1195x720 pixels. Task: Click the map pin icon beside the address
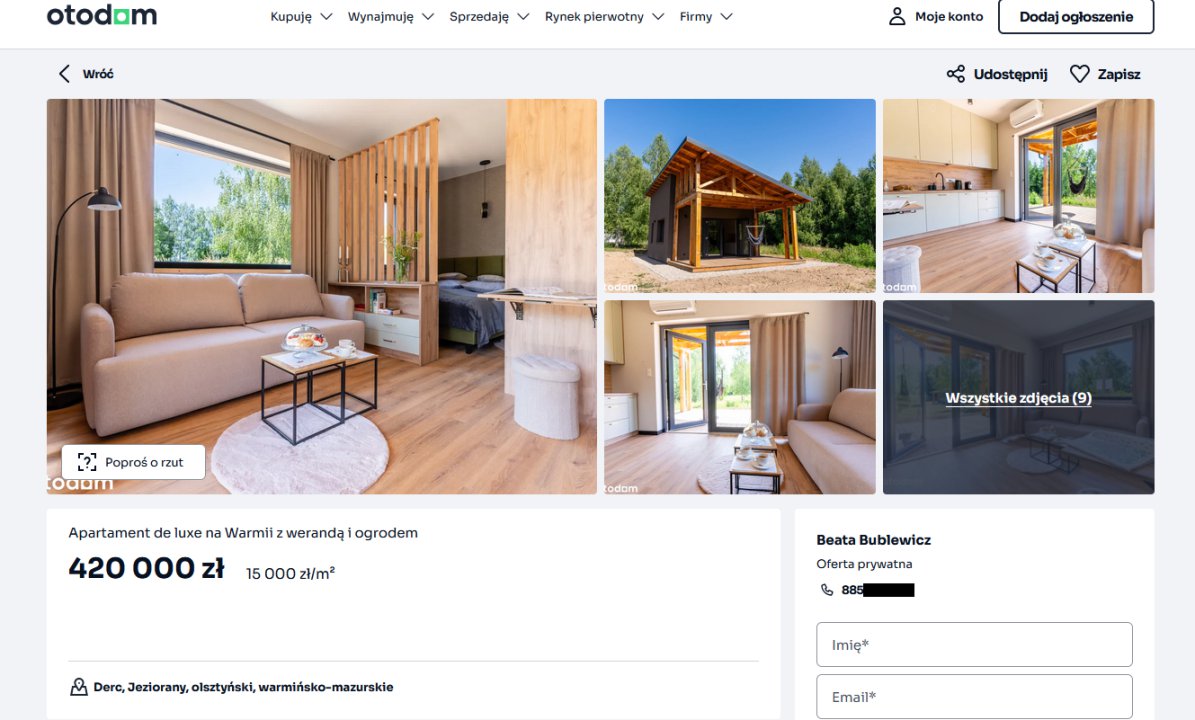[78, 687]
